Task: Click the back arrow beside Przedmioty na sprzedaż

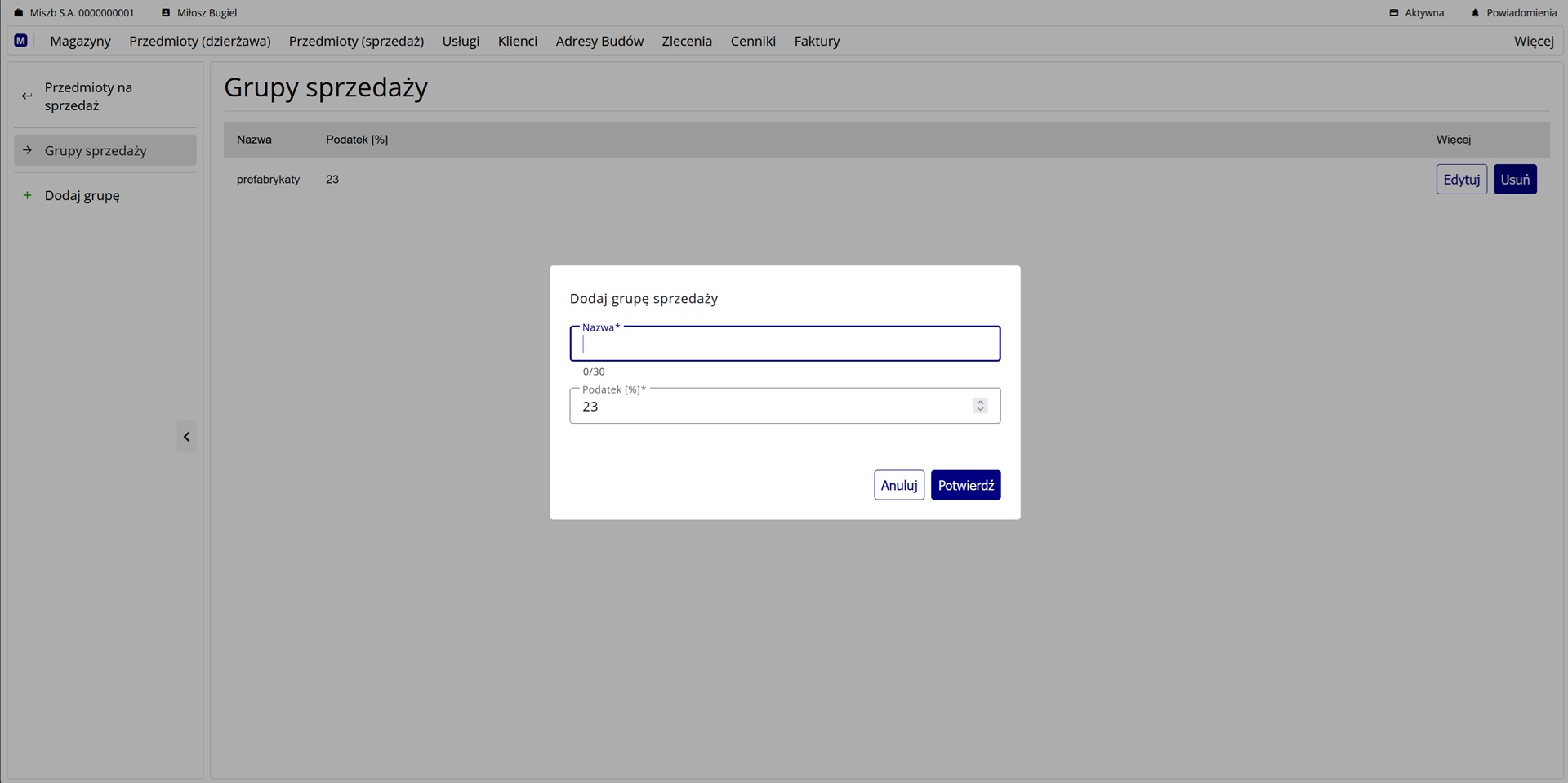Action: (27, 96)
